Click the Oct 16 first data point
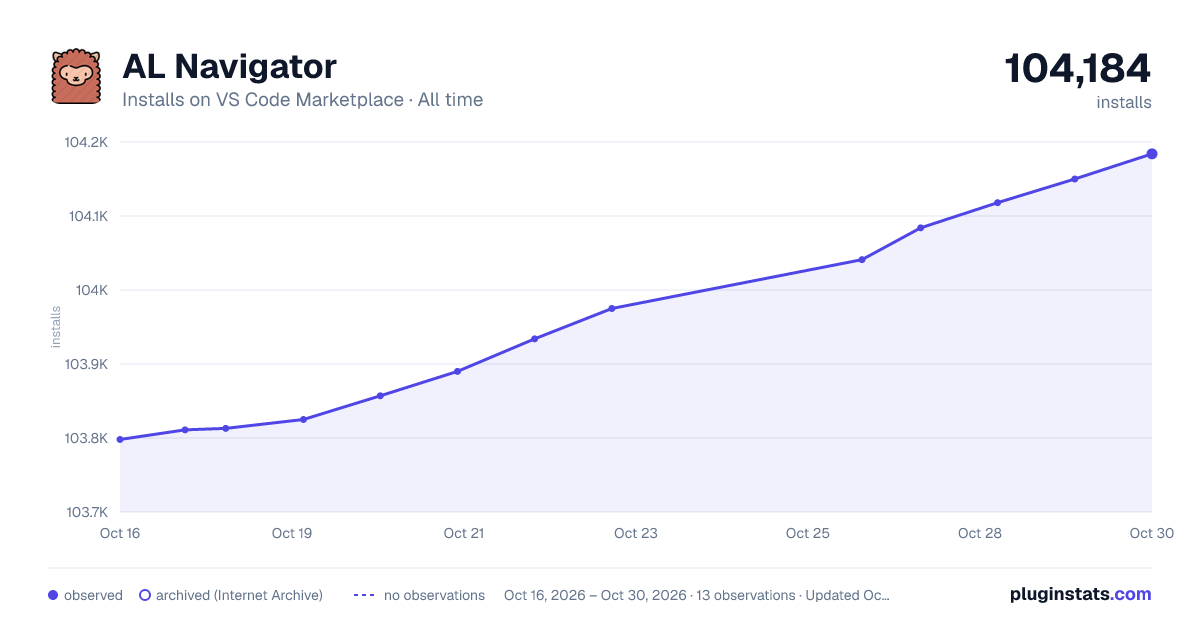This screenshot has width=1200, height=630. [x=120, y=439]
